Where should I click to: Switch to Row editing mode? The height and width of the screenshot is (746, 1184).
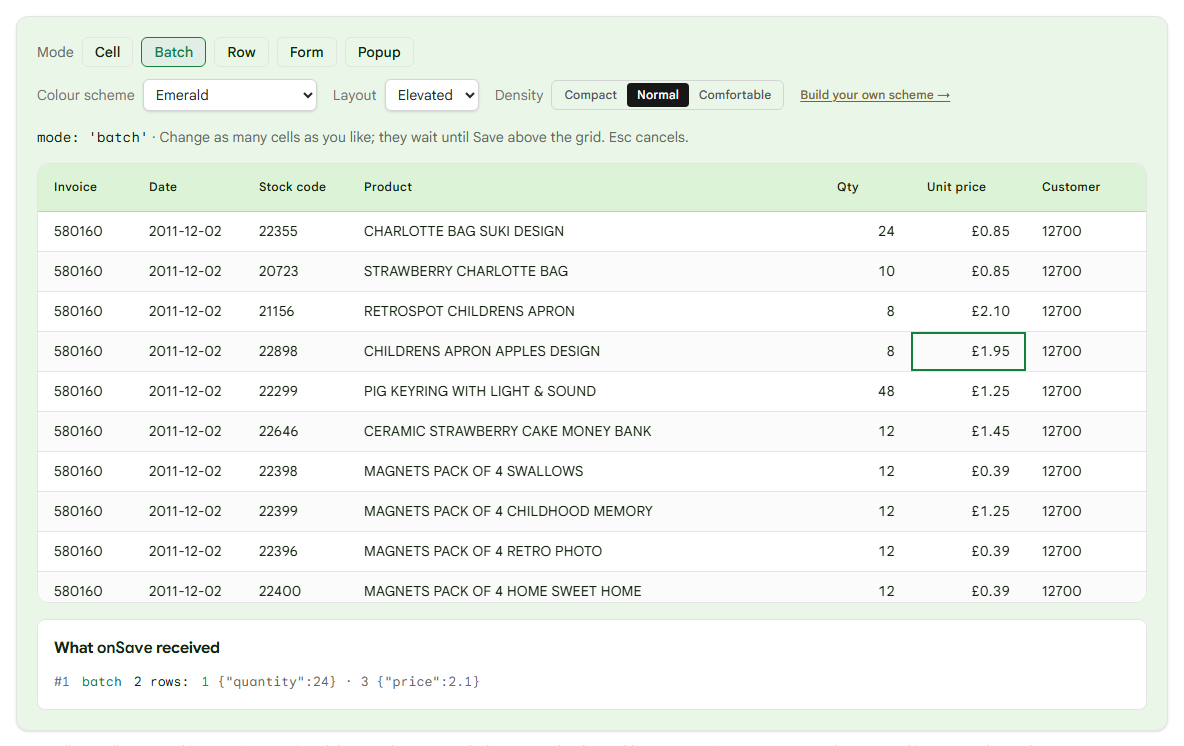coord(242,52)
